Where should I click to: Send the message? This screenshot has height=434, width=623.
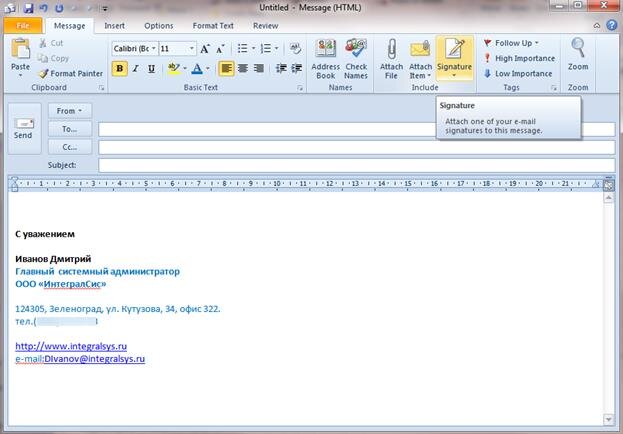24,128
